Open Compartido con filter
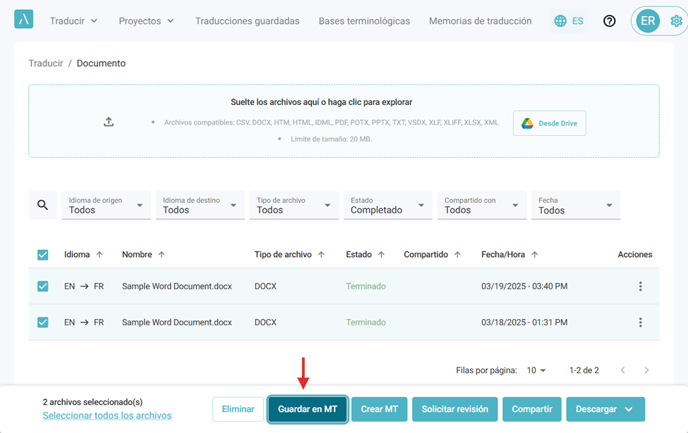This screenshot has height=433, width=688. pos(482,205)
